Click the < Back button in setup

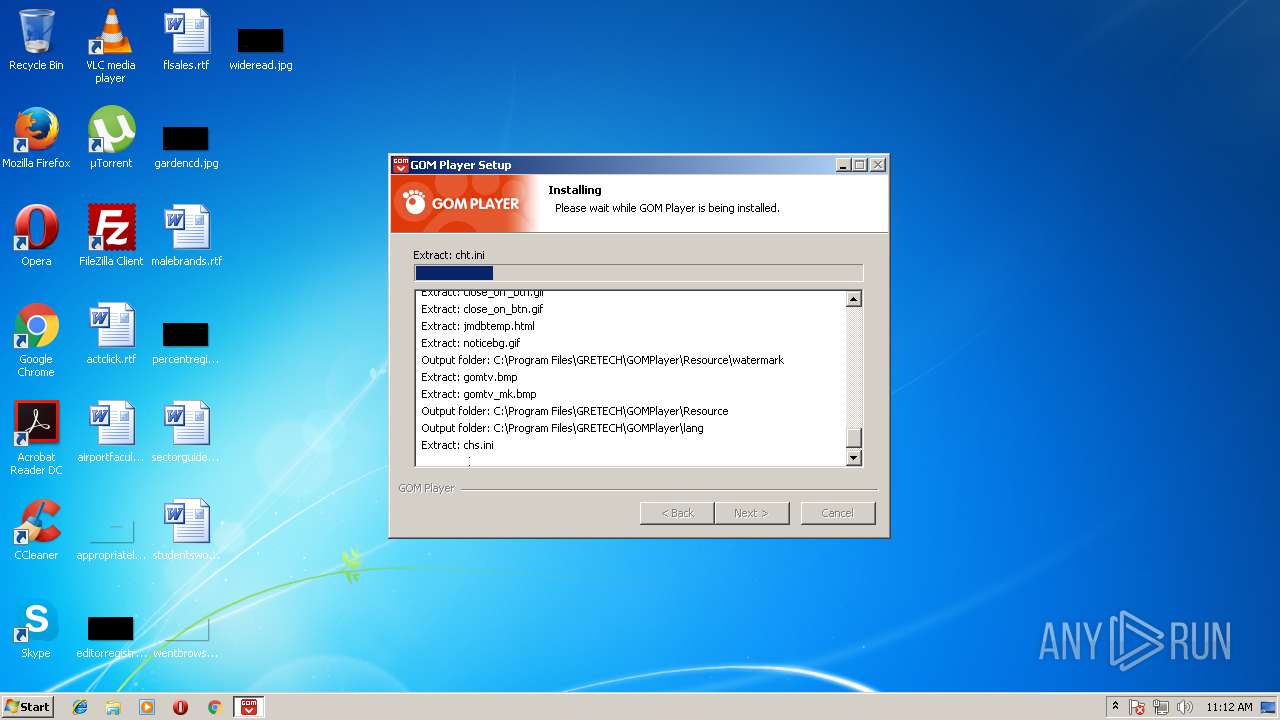(677, 513)
